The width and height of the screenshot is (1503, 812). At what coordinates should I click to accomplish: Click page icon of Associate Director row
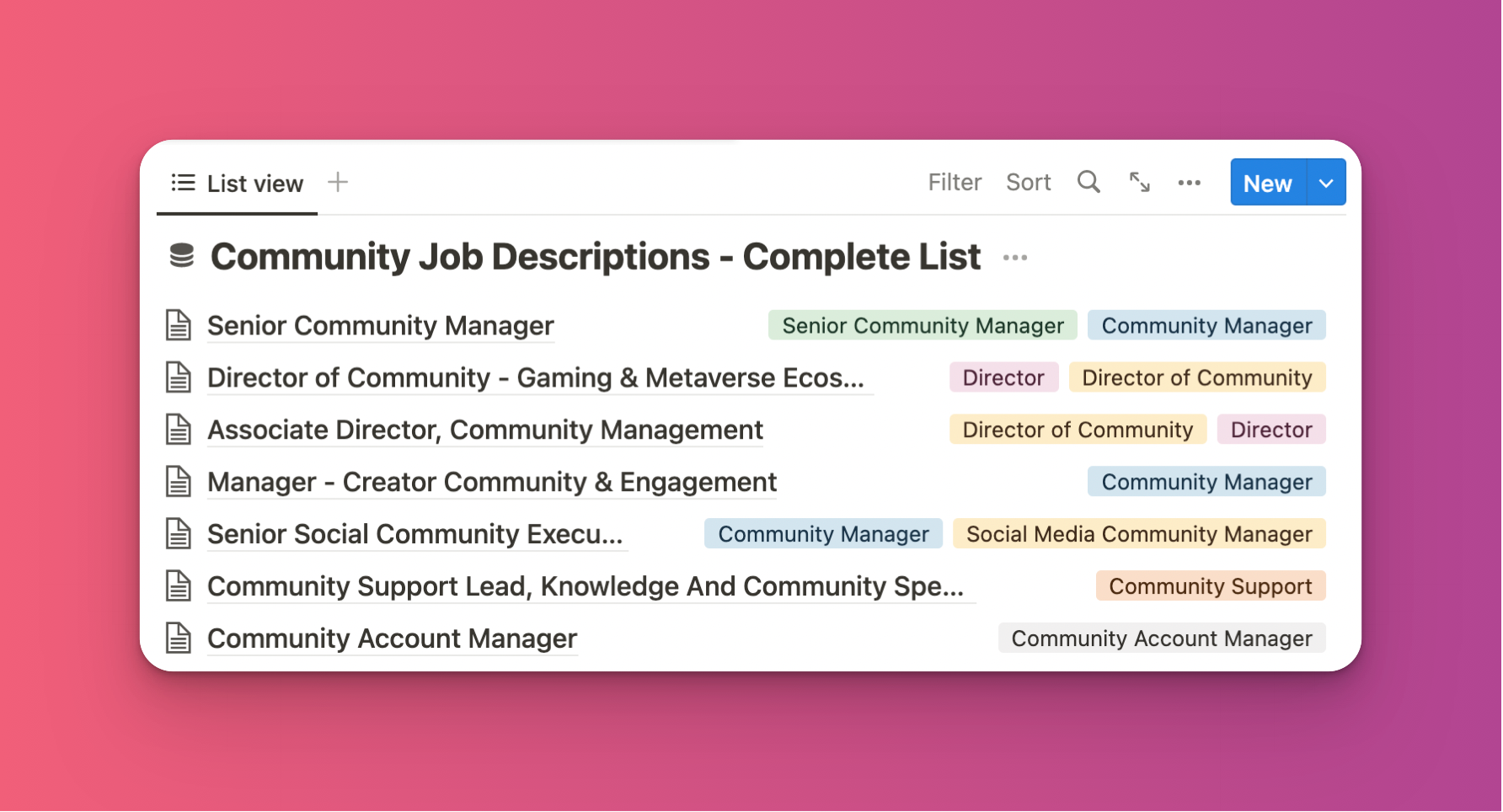[179, 430]
